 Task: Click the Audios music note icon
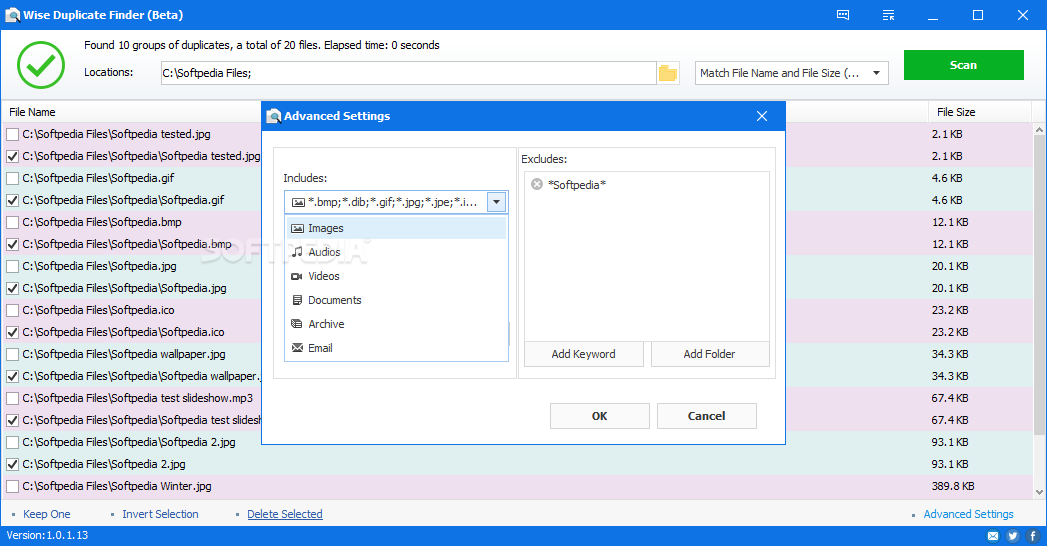coord(297,252)
